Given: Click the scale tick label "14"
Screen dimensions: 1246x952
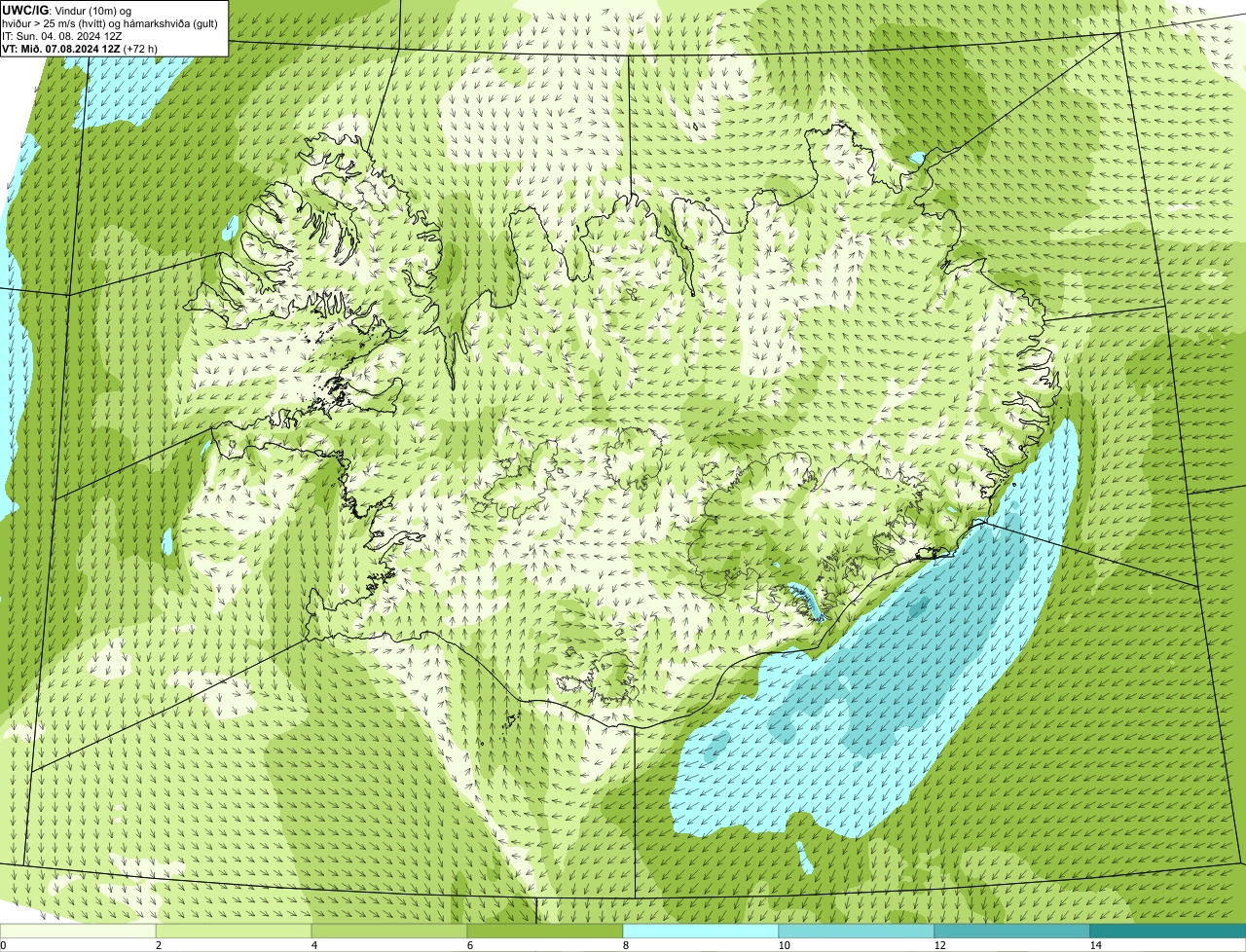Looking at the screenshot, I should pos(1095,945).
